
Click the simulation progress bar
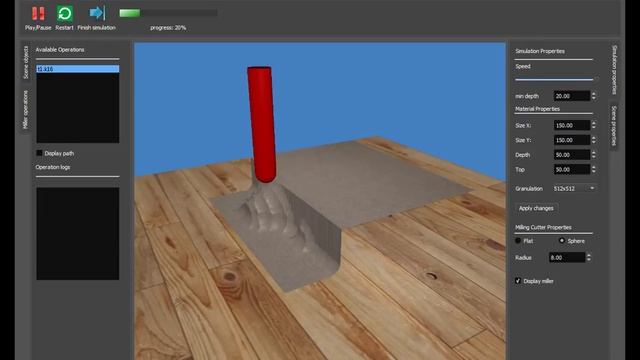(168, 13)
